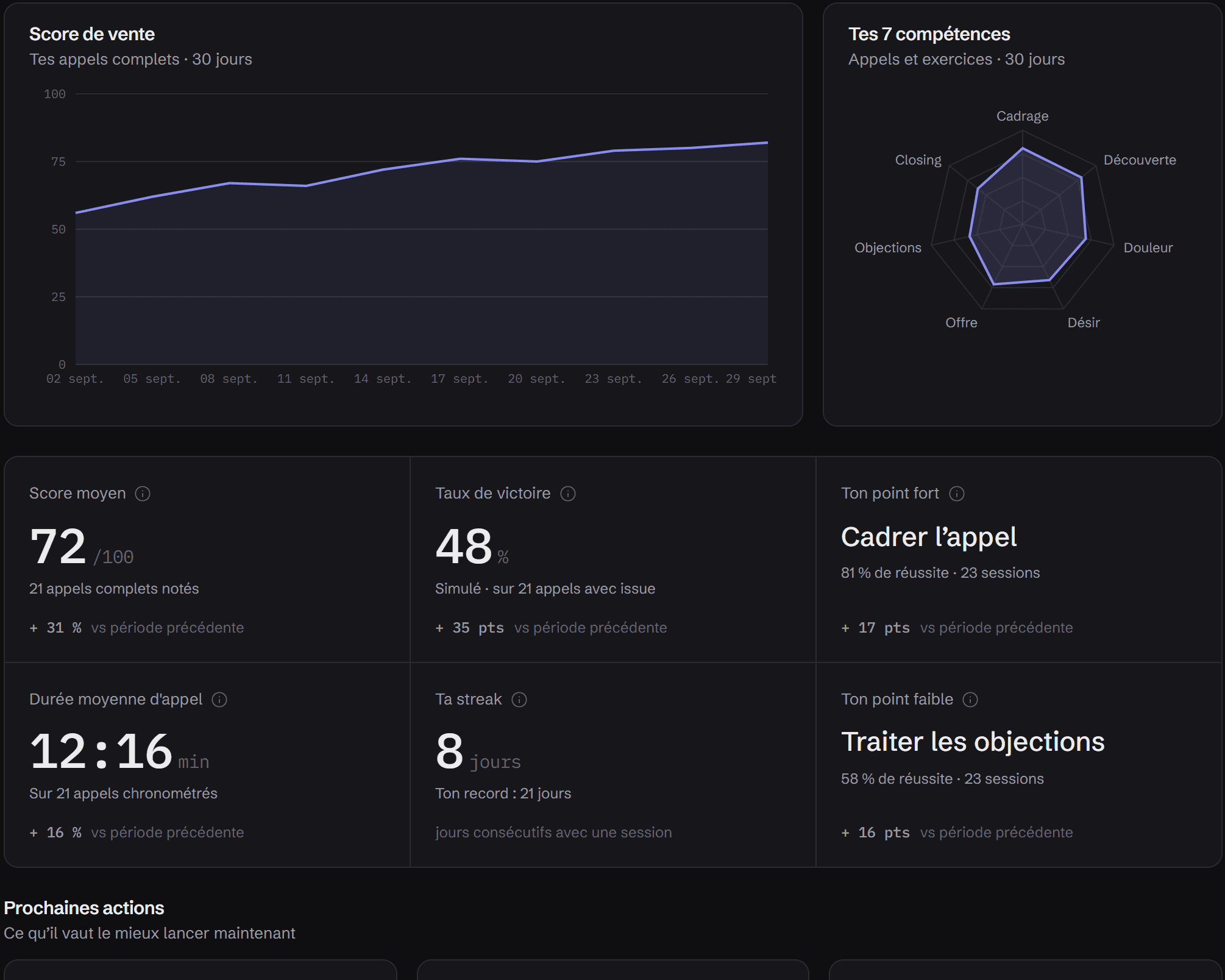Screen dimensions: 1225x980
Task: Select the Cadrage label on radar chart
Action: (x=1023, y=116)
